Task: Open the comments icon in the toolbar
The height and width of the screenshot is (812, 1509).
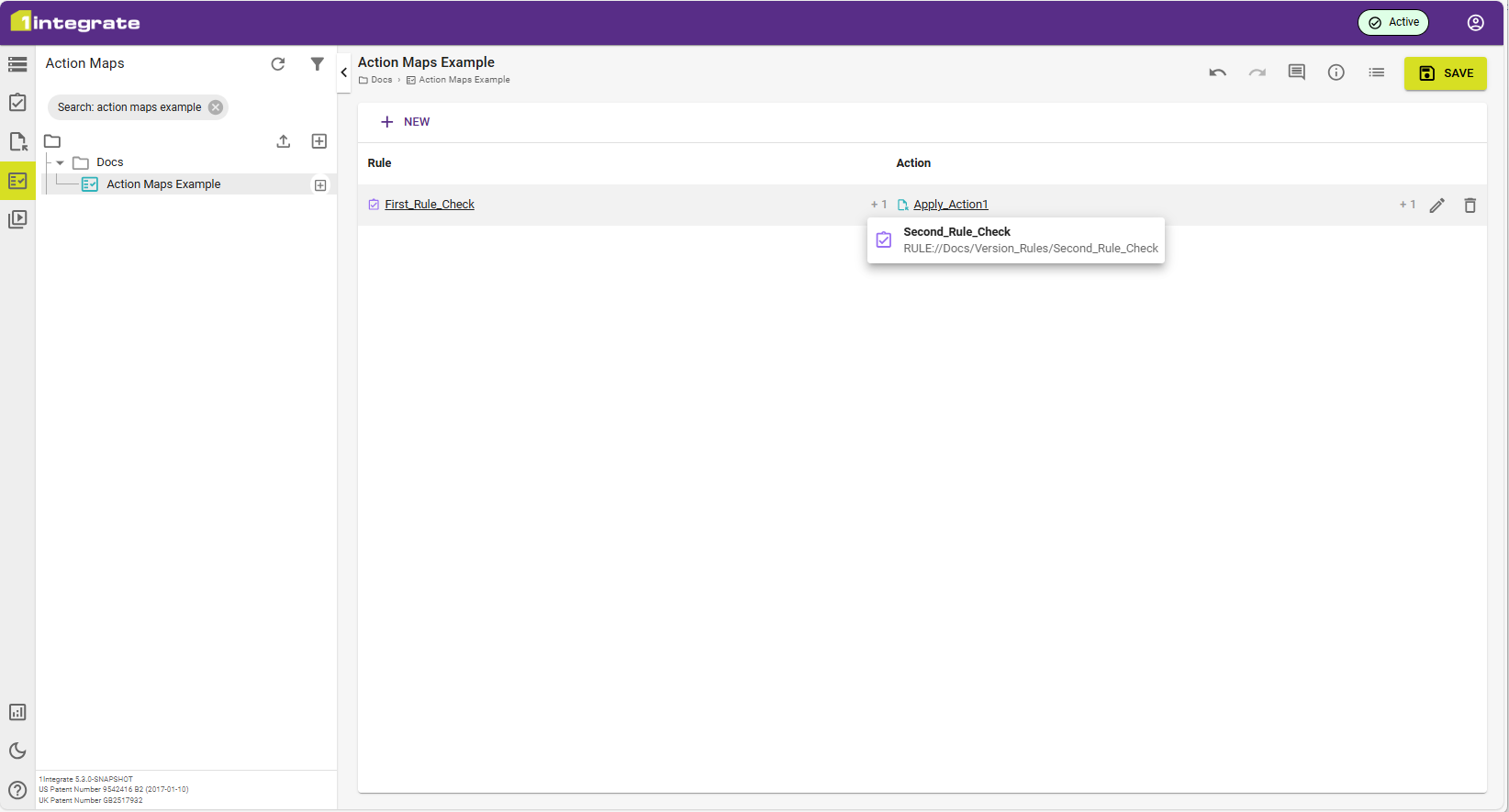Action: [x=1296, y=72]
